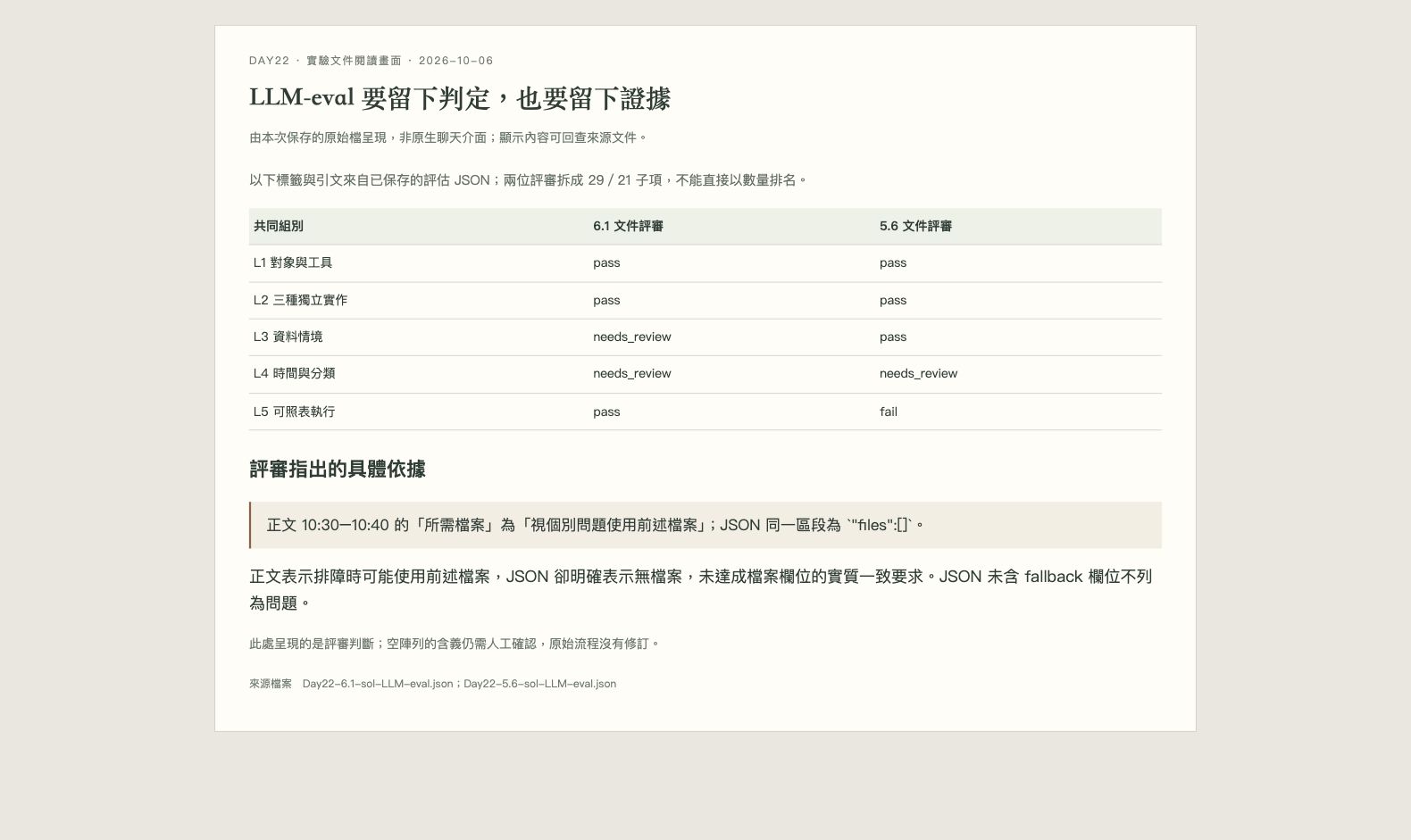Click the "6.1 文件評審" column header

pos(628,226)
